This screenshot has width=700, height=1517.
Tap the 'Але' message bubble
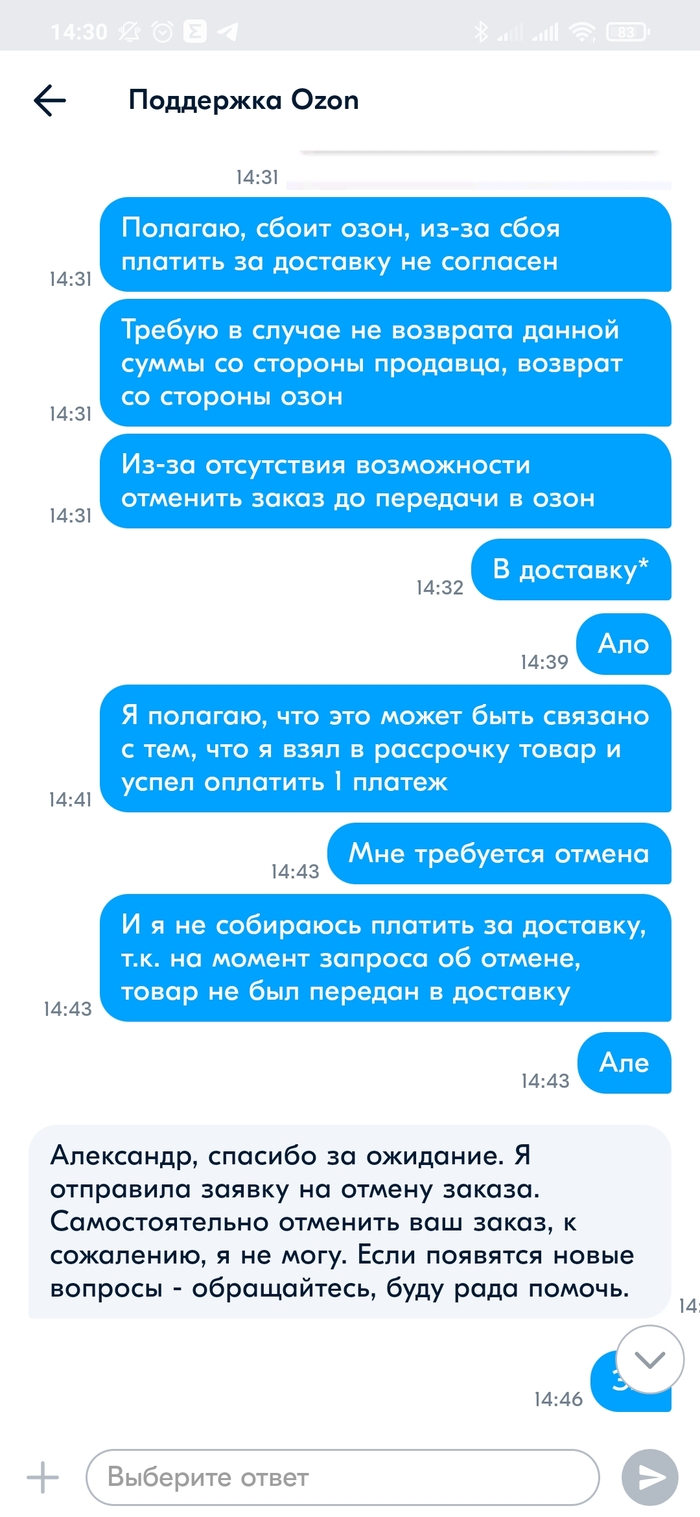click(x=624, y=1062)
